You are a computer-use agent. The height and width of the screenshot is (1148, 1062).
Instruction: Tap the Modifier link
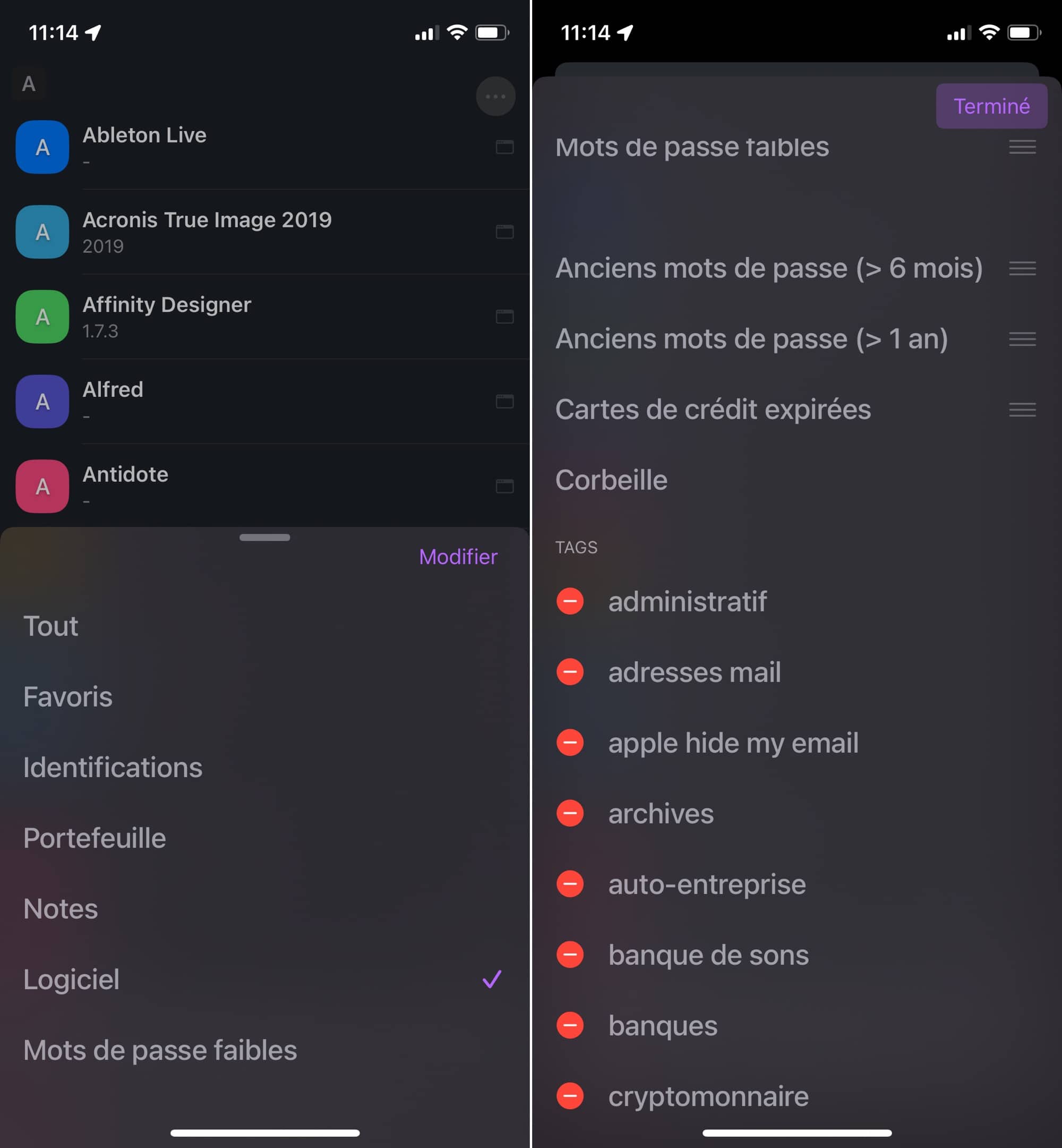pos(458,557)
